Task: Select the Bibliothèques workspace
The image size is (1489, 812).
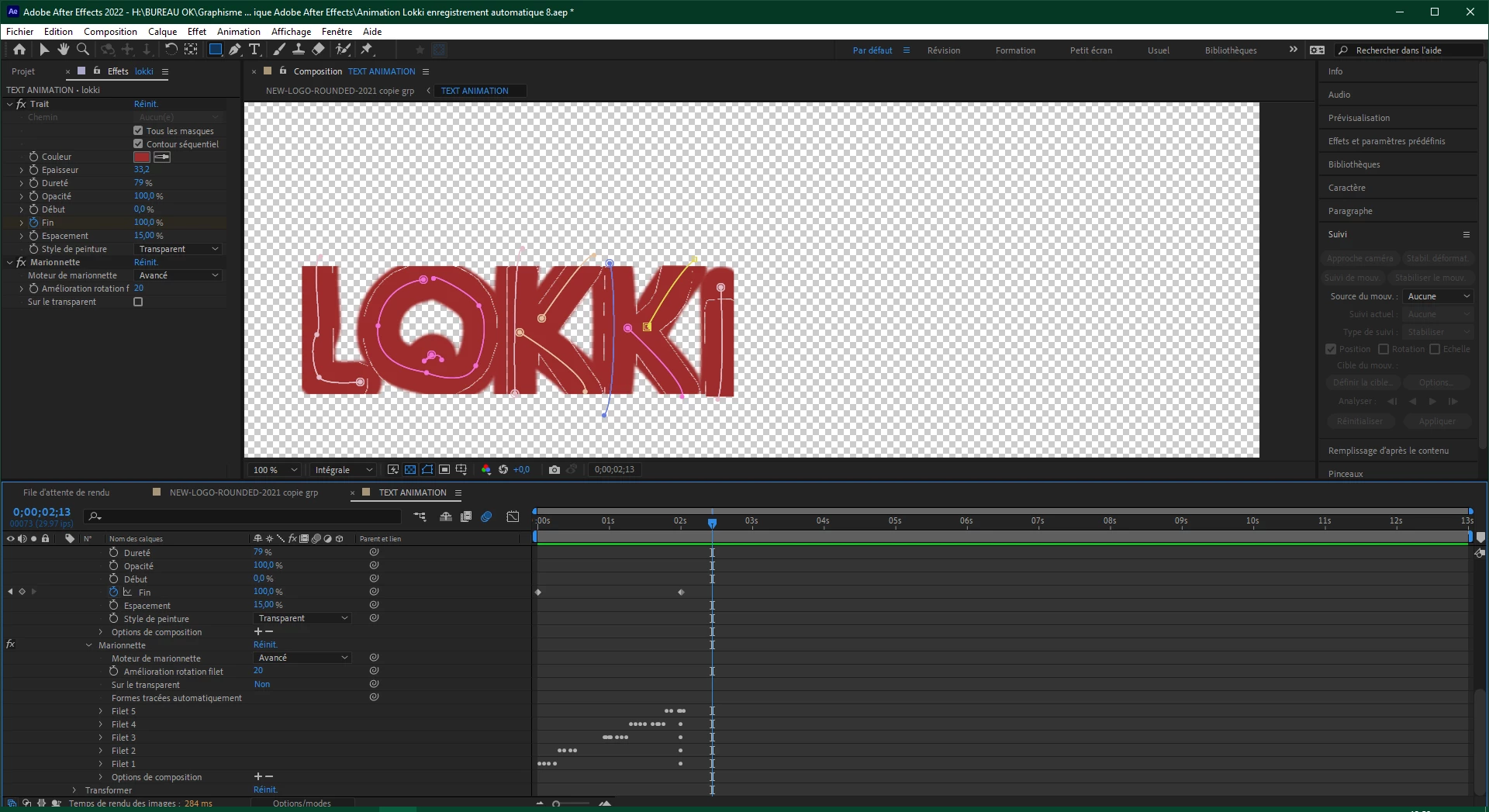Action: click(1231, 50)
